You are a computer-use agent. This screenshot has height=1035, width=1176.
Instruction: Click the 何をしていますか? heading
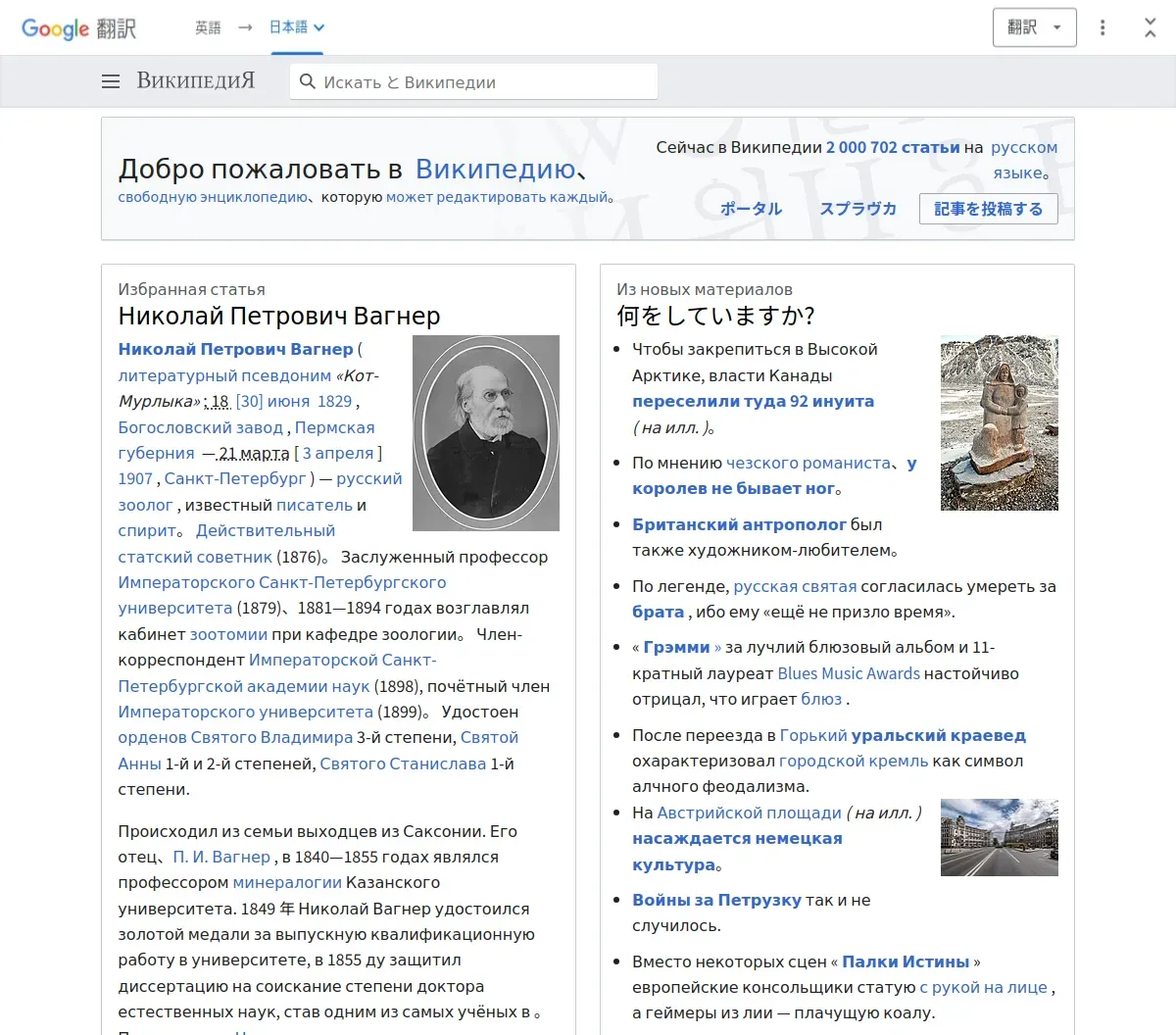point(715,316)
